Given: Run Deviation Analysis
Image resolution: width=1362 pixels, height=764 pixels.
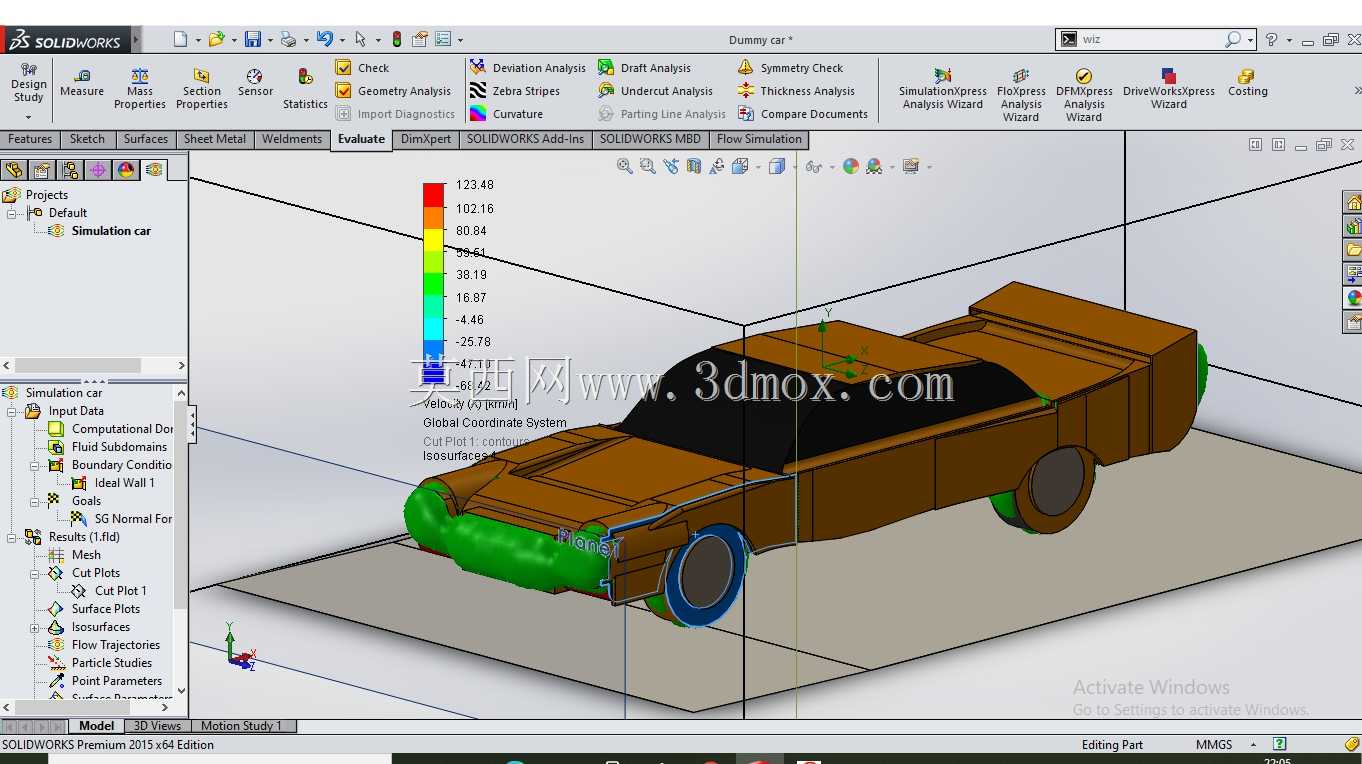Looking at the screenshot, I should coord(528,68).
